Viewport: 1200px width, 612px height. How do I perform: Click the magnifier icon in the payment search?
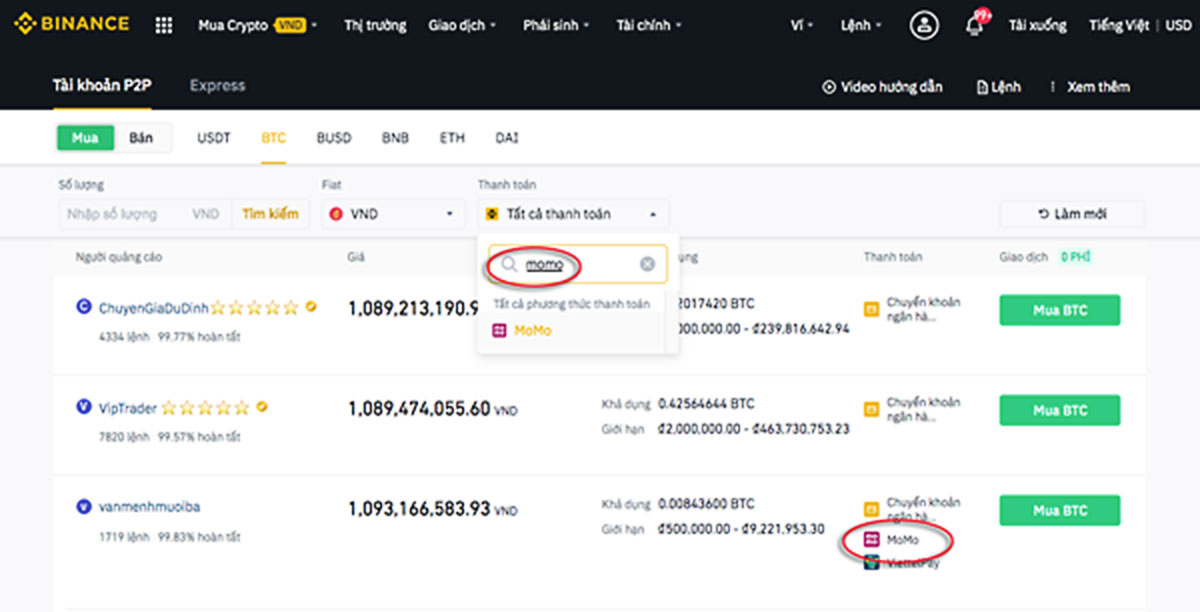pyautogui.click(x=510, y=264)
